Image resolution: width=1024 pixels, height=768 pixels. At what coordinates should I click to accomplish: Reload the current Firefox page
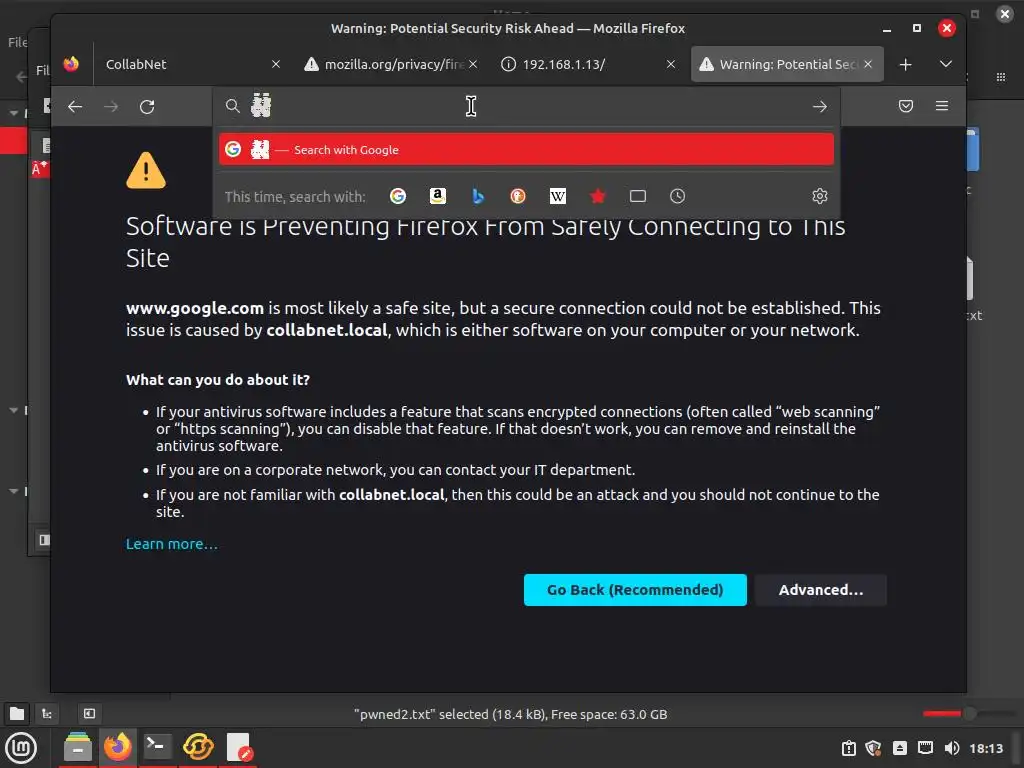point(147,106)
